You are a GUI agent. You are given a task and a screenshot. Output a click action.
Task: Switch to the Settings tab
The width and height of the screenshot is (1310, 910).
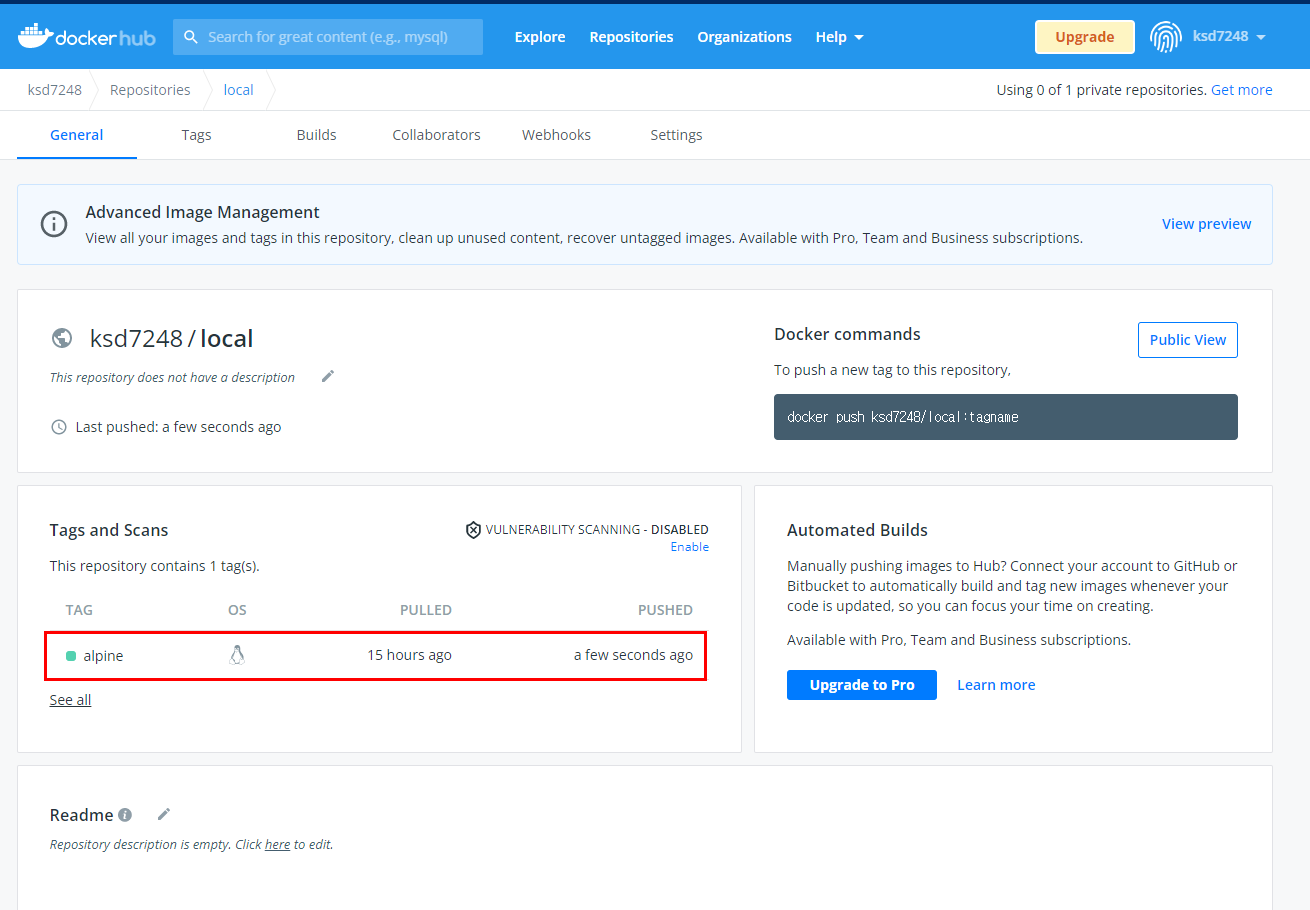(x=676, y=135)
